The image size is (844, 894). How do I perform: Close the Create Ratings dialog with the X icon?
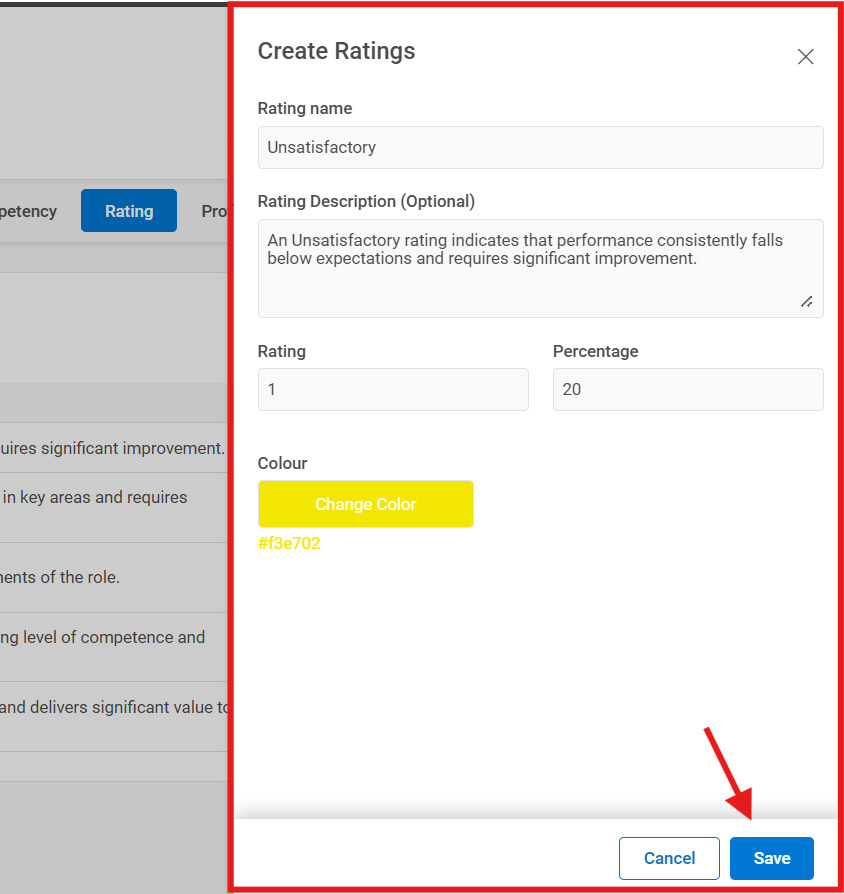pos(805,57)
